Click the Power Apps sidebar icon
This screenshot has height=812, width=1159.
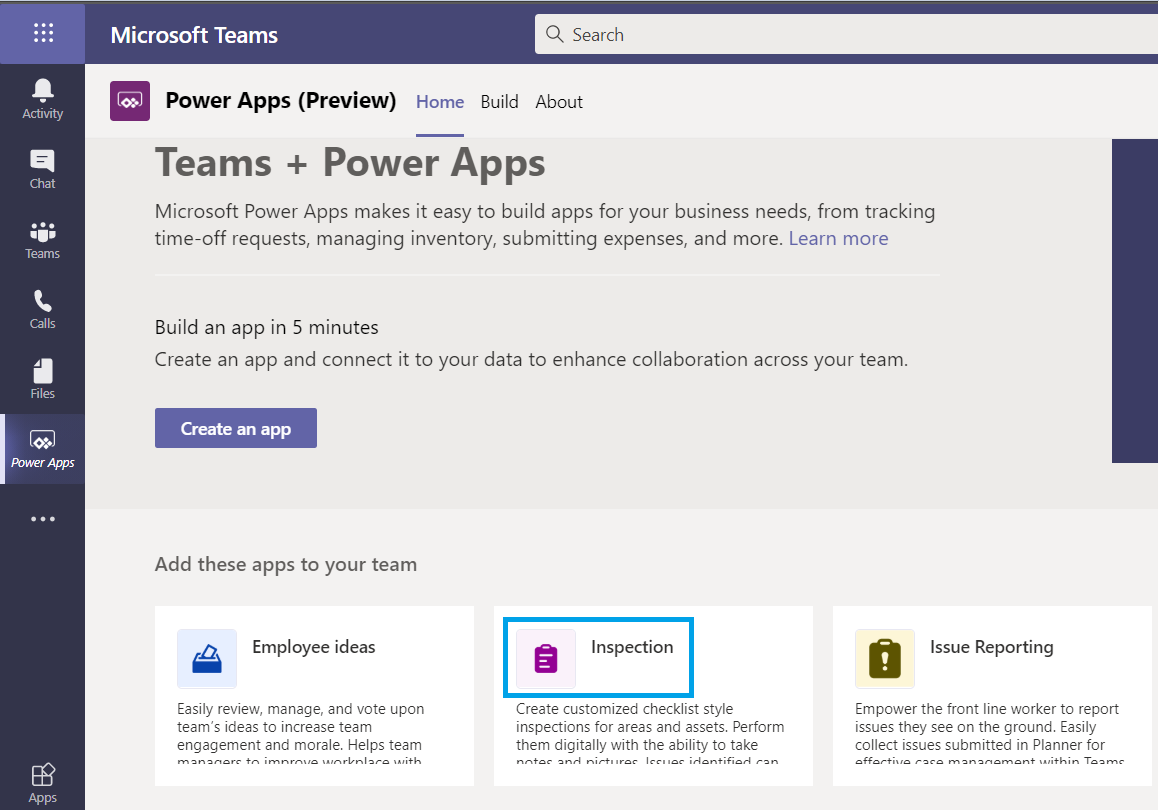(42, 447)
